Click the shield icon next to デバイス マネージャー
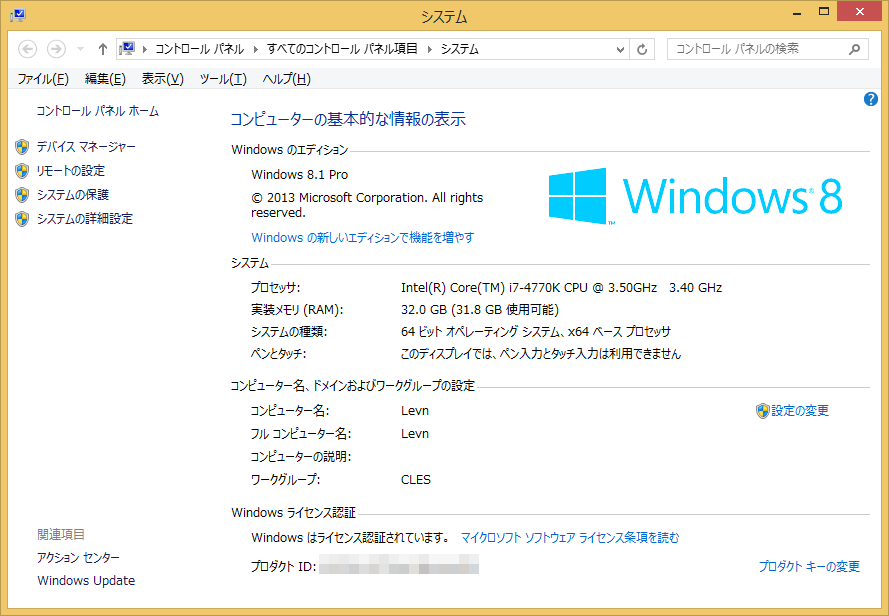The image size is (889, 616). click(x=22, y=147)
